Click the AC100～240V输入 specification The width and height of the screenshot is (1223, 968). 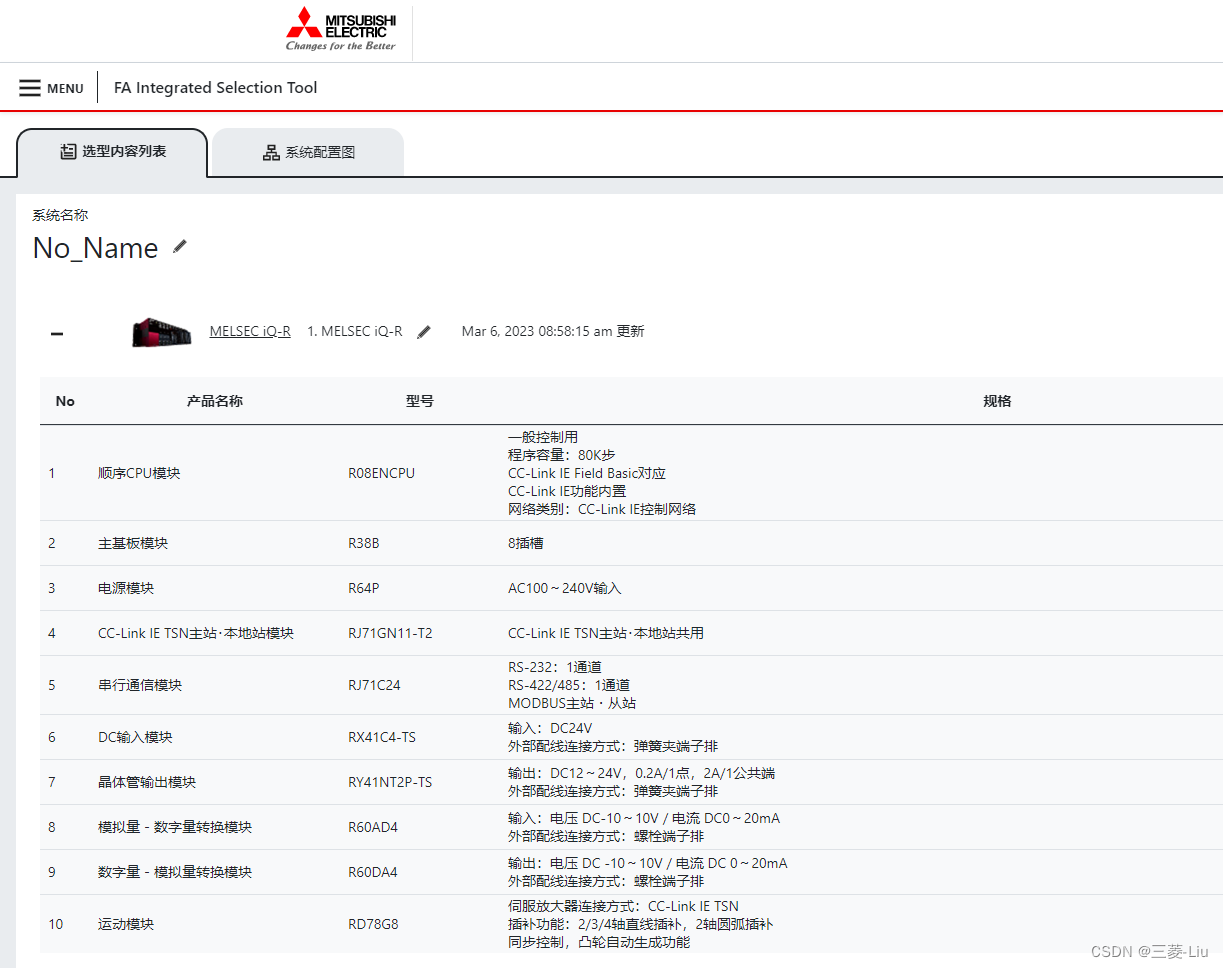click(564, 588)
